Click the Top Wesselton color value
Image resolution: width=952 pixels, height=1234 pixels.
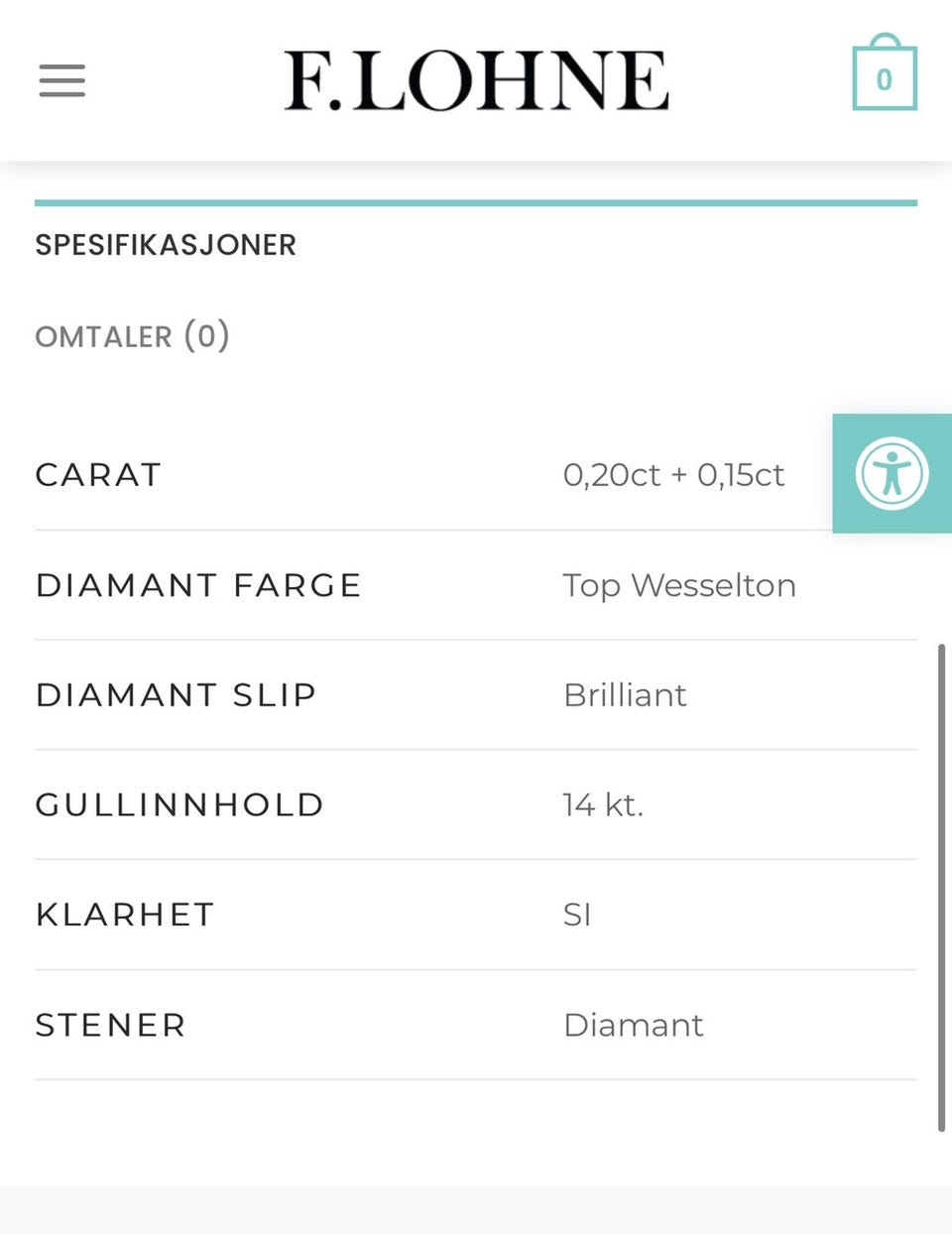point(679,585)
